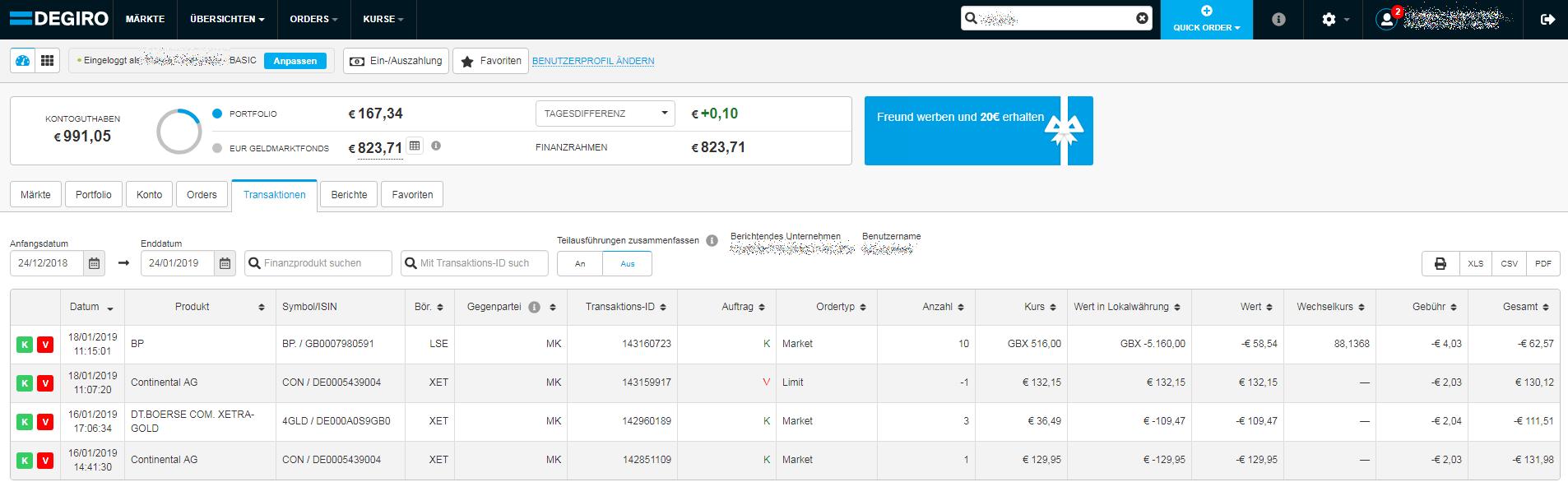Screen dimensions: 1568x496
Task: Click buy K for Continental 18/01 row
Action: 24,382
